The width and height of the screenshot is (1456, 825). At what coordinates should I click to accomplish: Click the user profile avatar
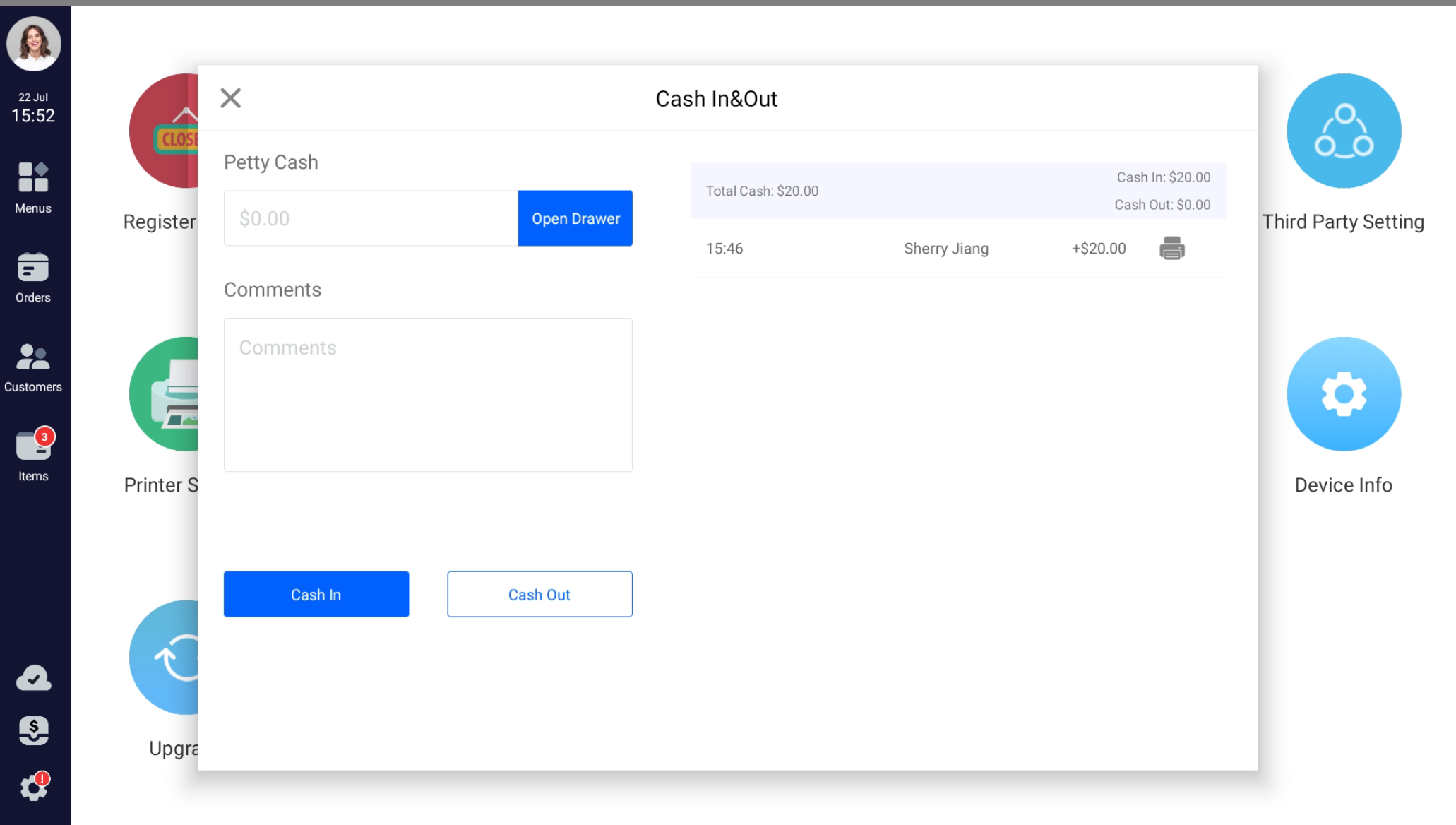point(34,44)
